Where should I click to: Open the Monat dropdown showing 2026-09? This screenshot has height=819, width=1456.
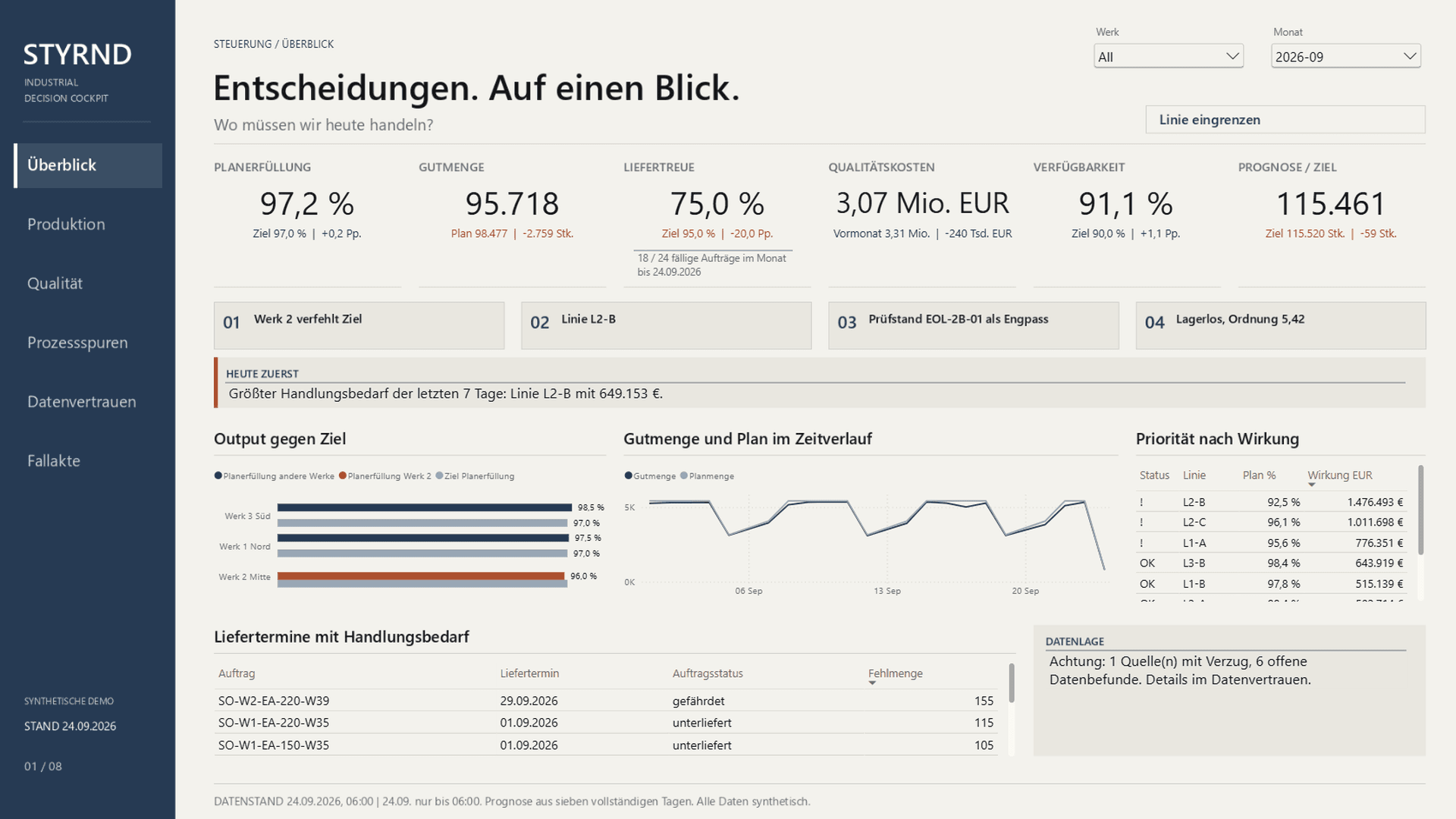[1345, 56]
